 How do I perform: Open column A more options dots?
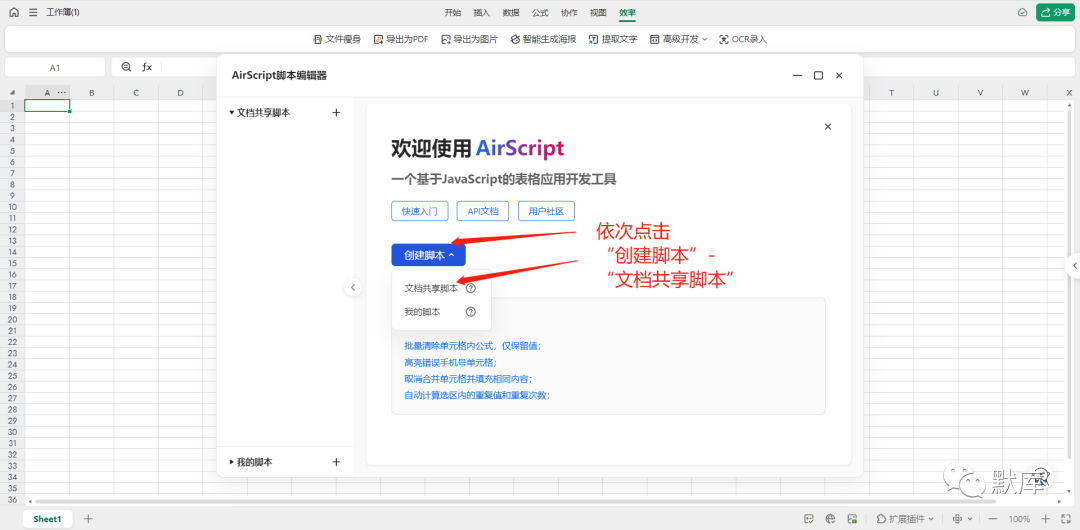(x=62, y=92)
